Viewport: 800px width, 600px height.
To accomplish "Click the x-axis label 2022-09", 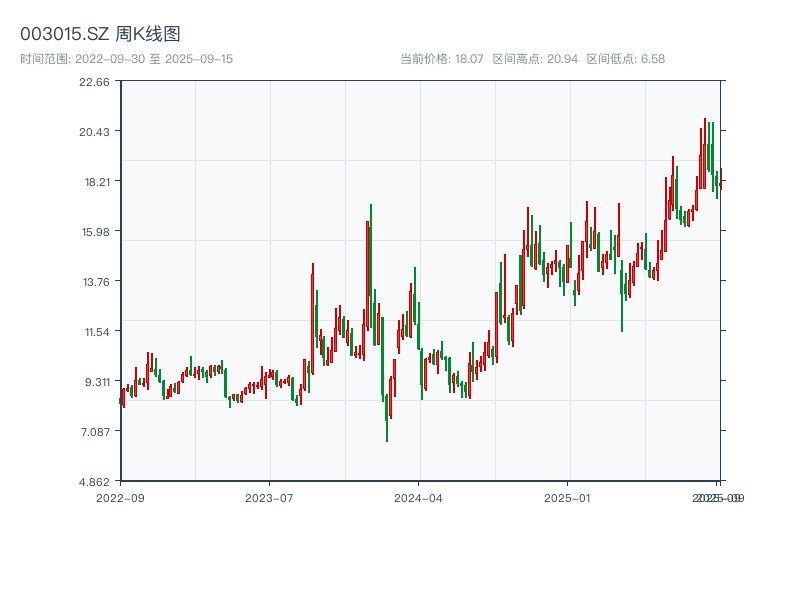I will [120, 498].
